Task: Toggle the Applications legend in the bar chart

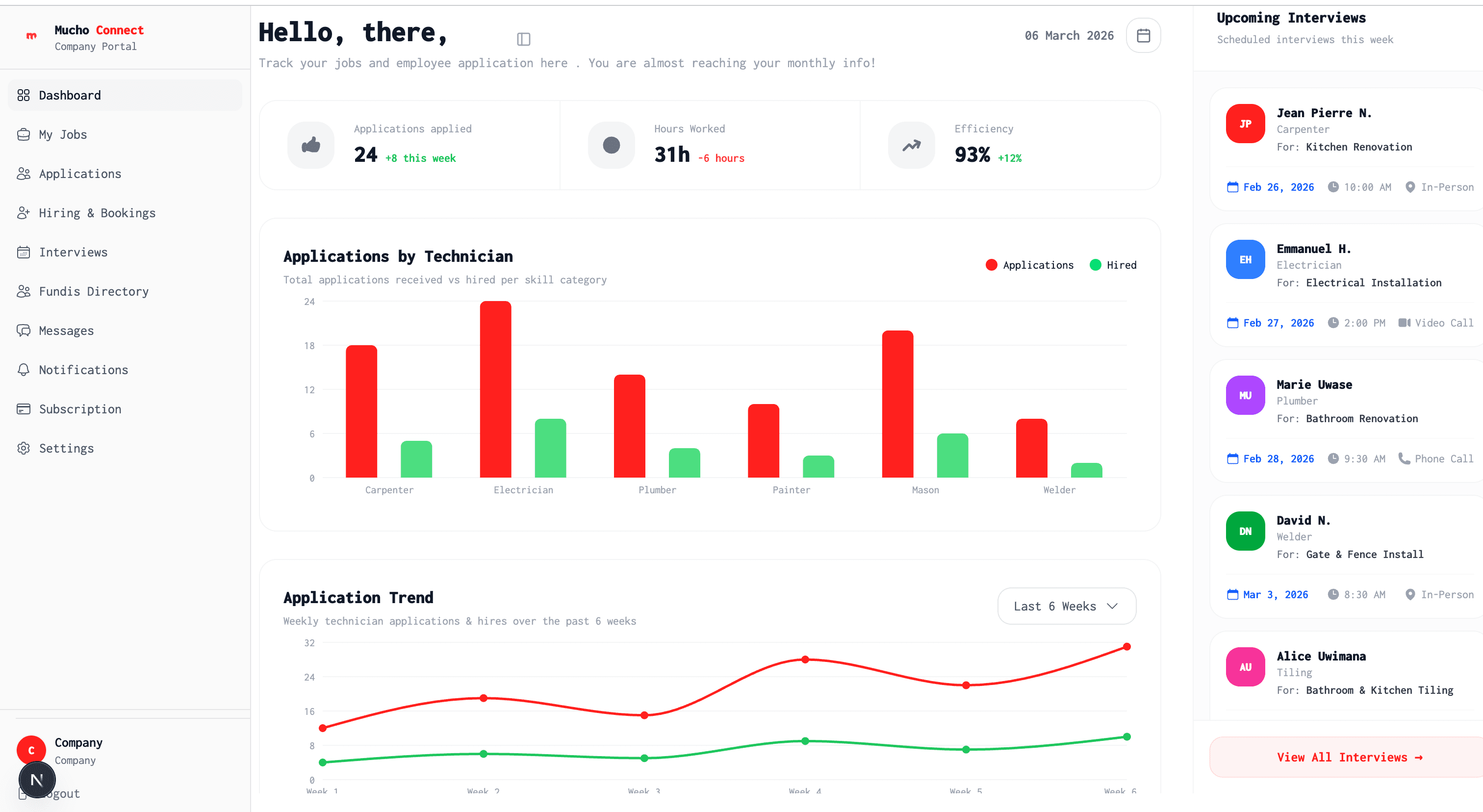Action: (1030, 265)
